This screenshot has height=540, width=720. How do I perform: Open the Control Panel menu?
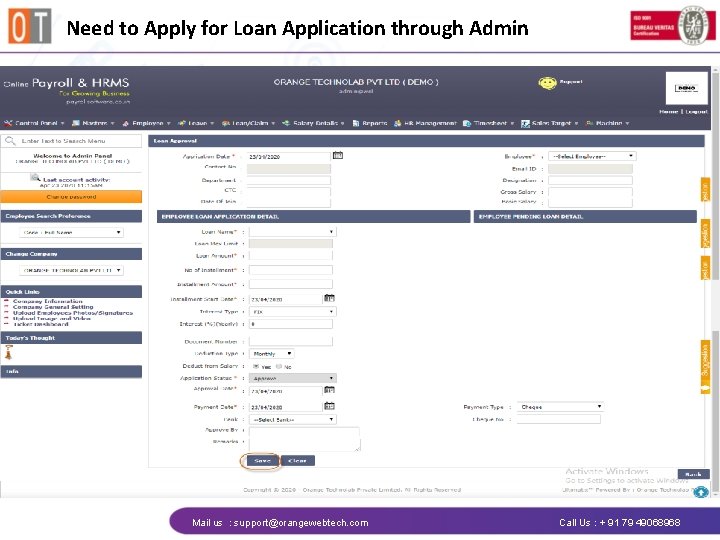36,123
